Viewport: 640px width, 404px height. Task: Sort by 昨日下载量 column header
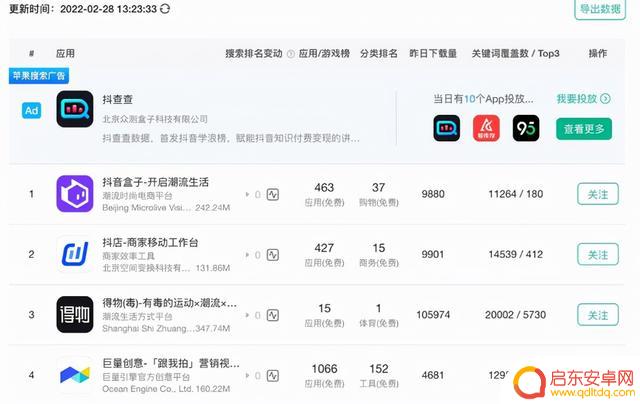[x=433, y=53]
